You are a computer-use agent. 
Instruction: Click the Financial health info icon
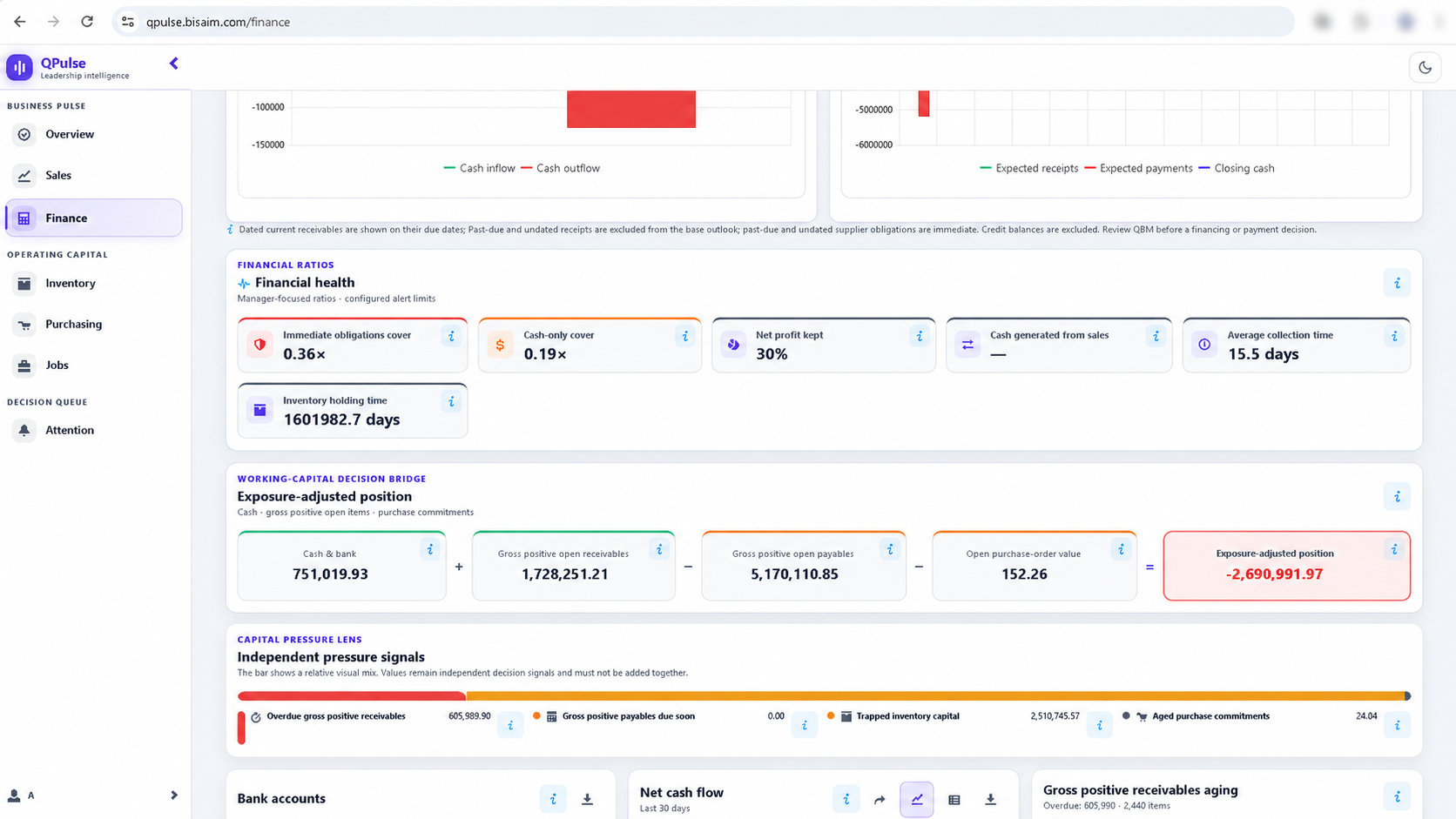(1397, 283)
